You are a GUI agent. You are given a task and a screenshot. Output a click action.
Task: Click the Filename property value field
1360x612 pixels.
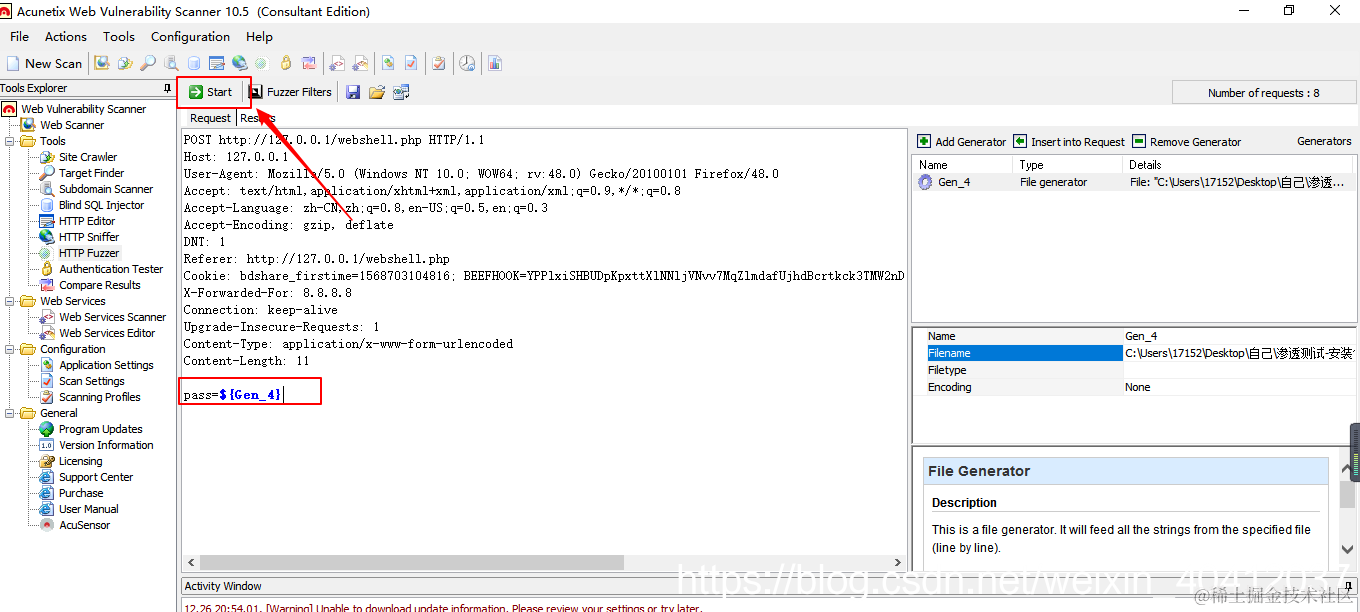pyautogui.click(x=1239, y=353)
